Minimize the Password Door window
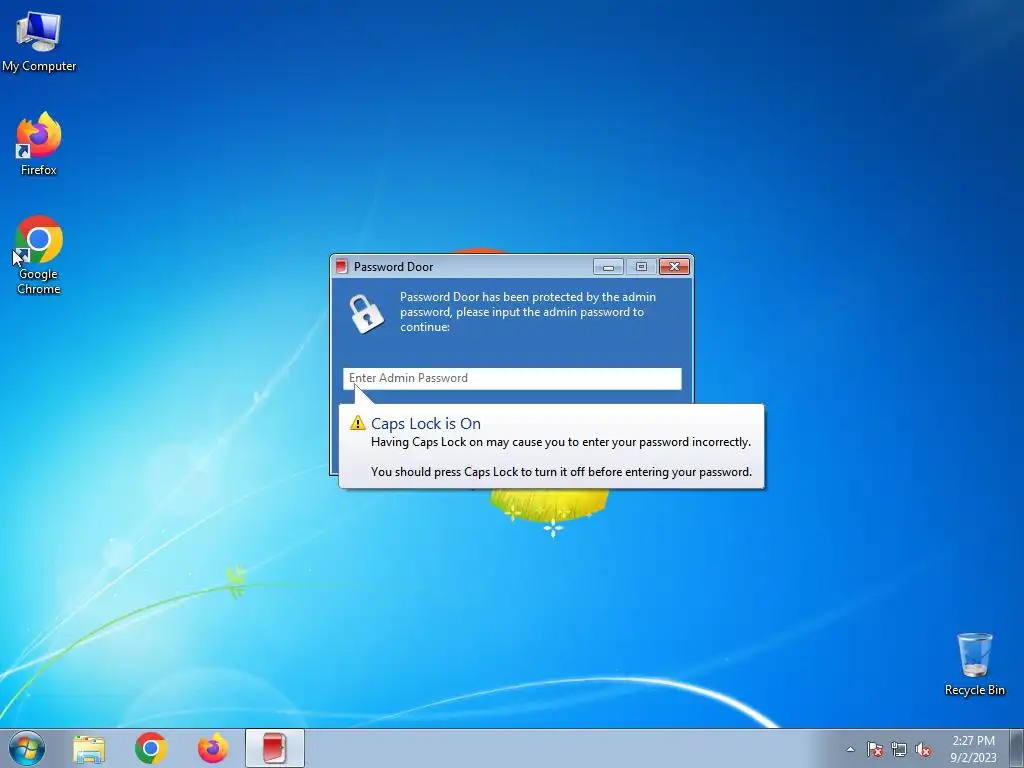1024x768 pixels. [609, 266]
